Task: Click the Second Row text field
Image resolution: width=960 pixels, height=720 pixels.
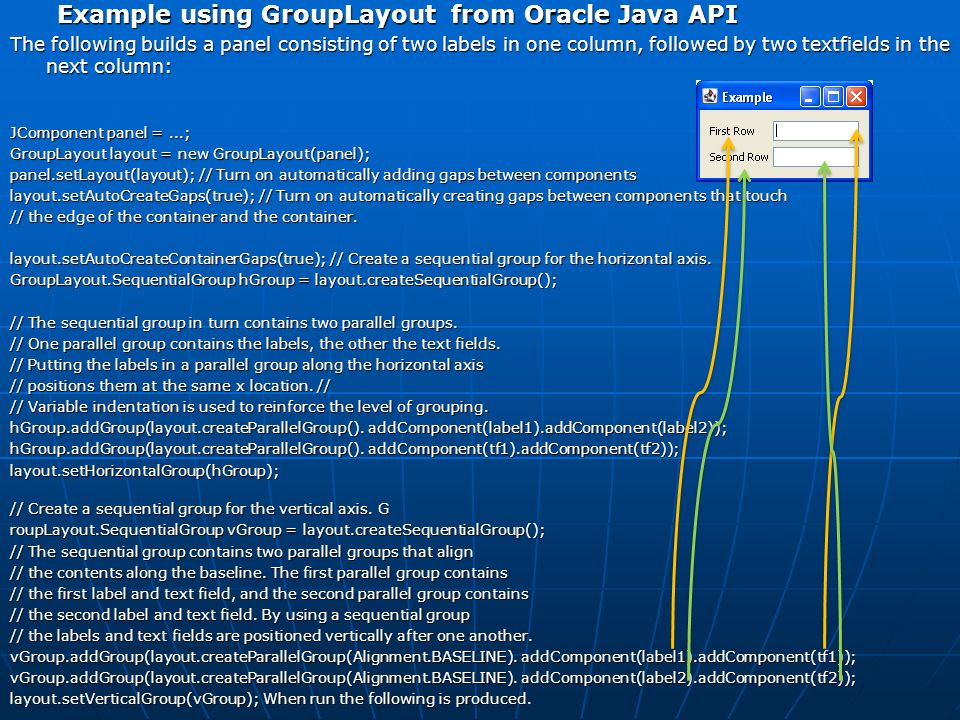Action: pyautogui.click(x=816, y=157)
